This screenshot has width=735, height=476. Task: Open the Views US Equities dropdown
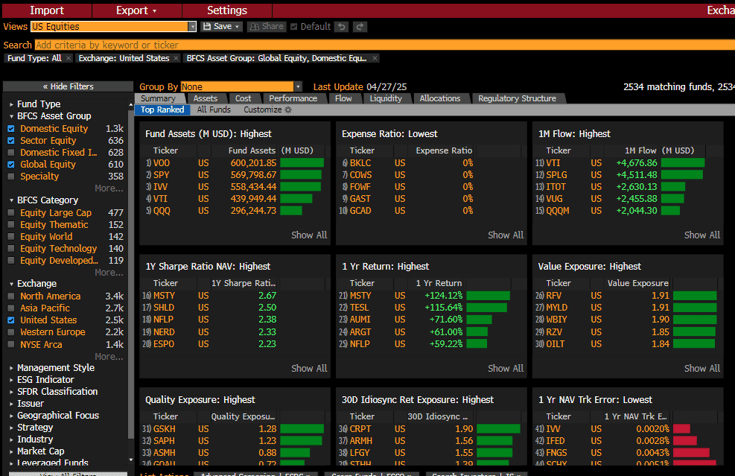pos(192,27)
